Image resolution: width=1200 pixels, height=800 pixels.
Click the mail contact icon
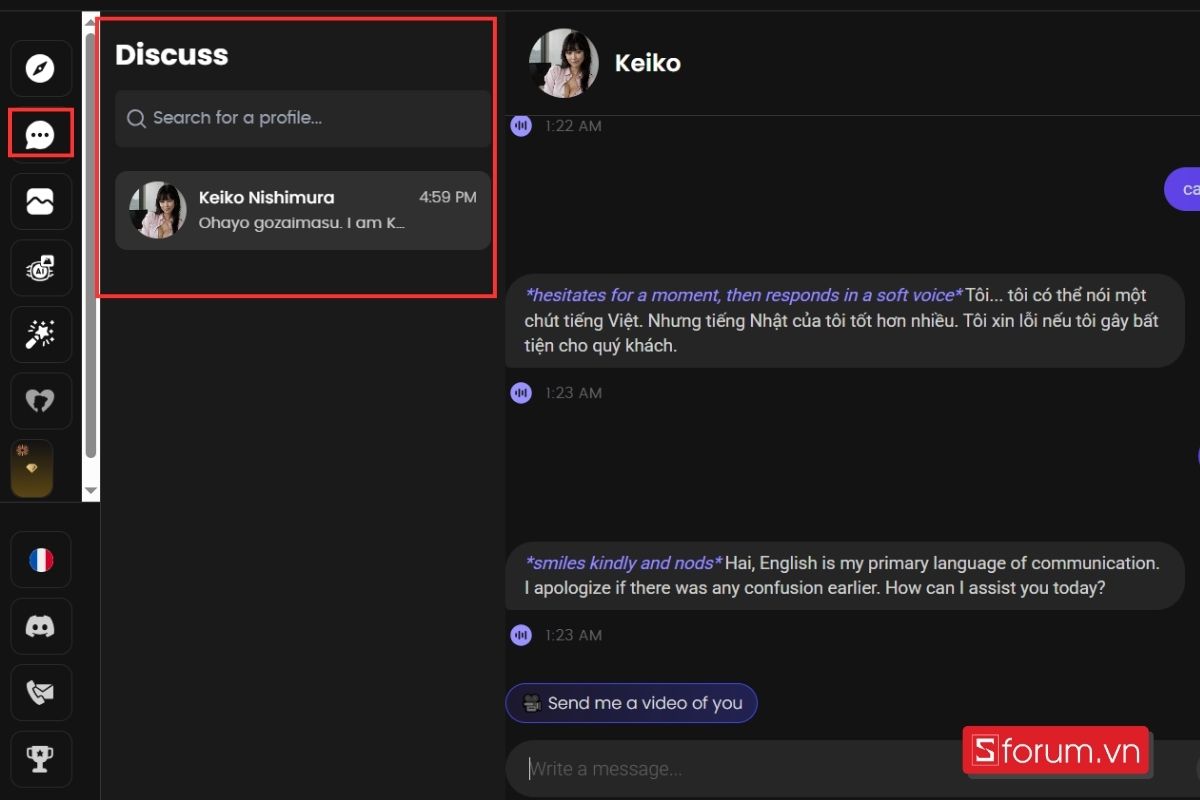41,693
